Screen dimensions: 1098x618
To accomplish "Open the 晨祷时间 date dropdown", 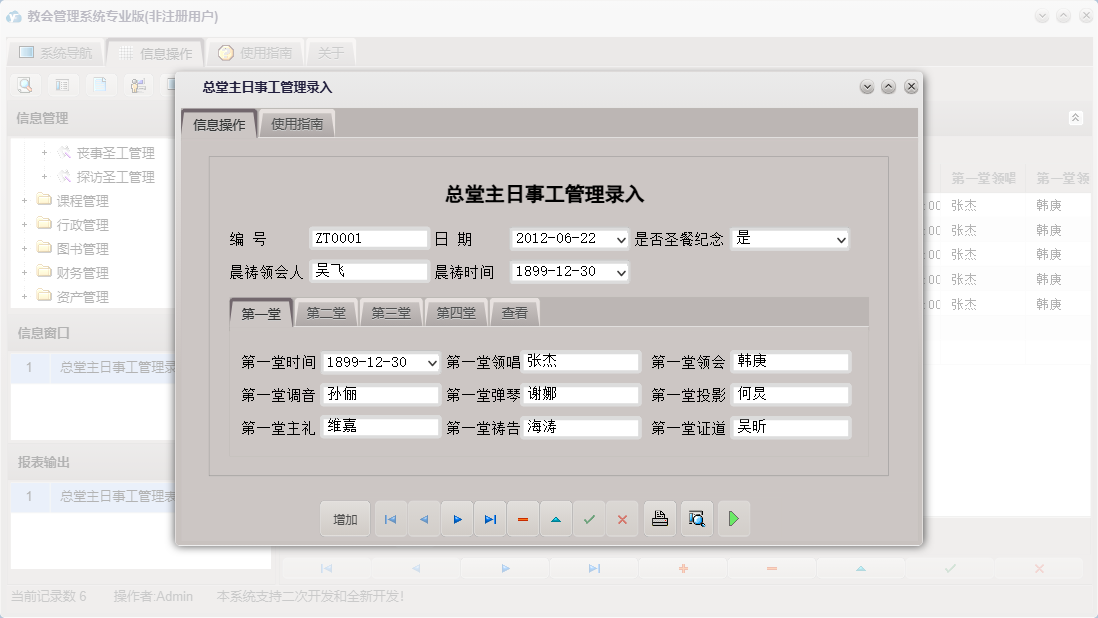I will click(x=621, y=271).
